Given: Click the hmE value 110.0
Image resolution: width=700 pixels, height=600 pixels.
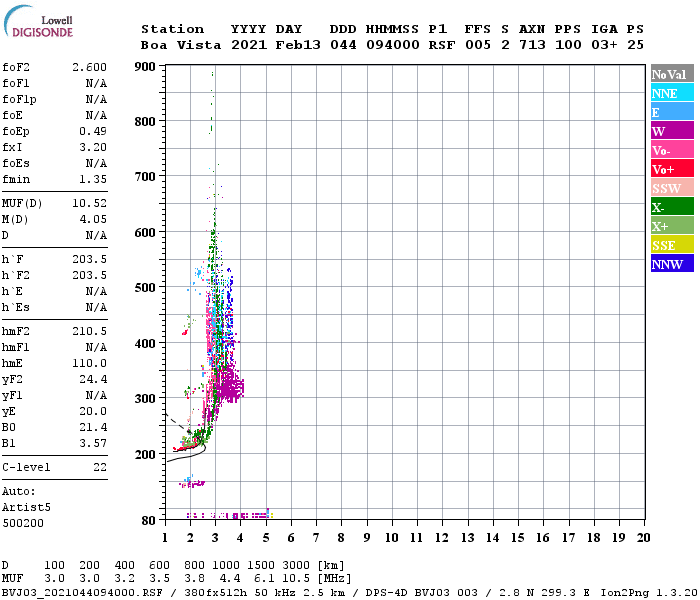Looking at the screenshot, I should pos(89,363).
